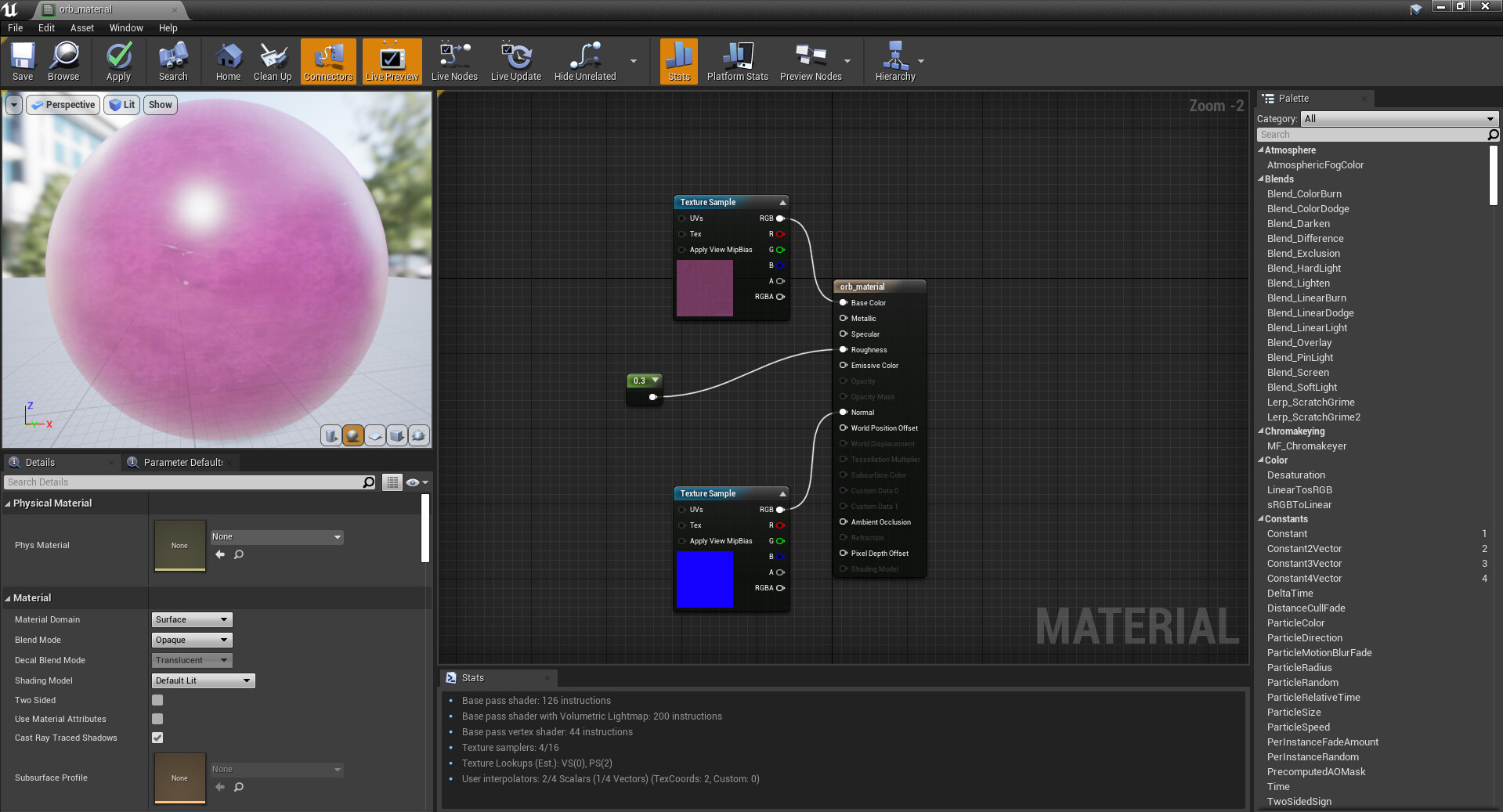
Task: Enable the Two Sided checkbox
Action: (x=157, y=700)
